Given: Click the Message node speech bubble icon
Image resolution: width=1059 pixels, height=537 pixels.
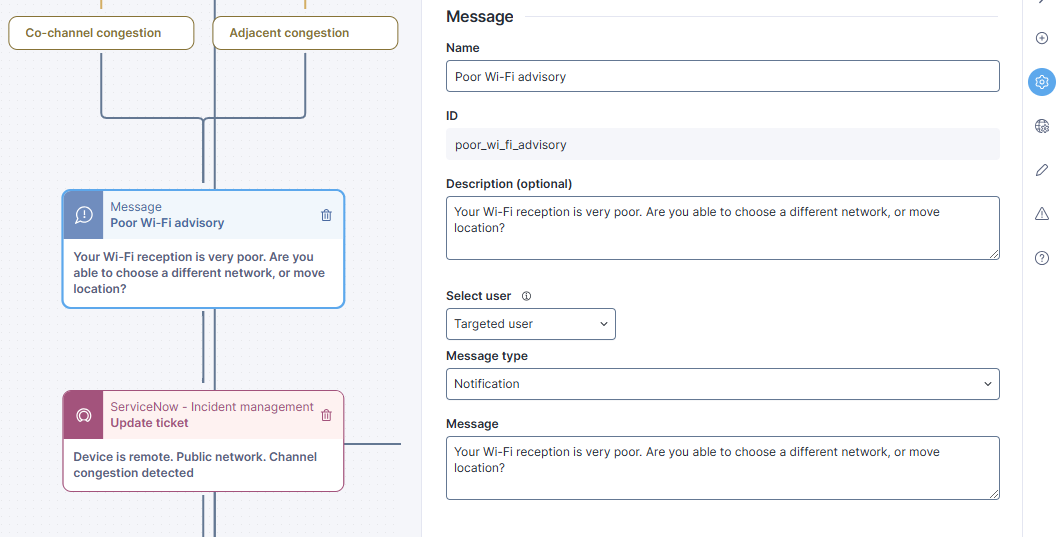Looking at the screenshot, I should coord(84,215).
